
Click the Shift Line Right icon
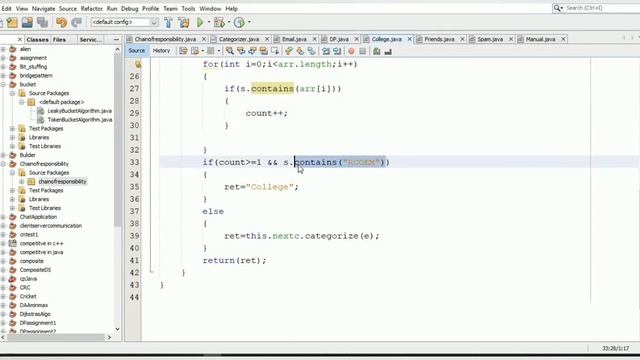point(337,51)
